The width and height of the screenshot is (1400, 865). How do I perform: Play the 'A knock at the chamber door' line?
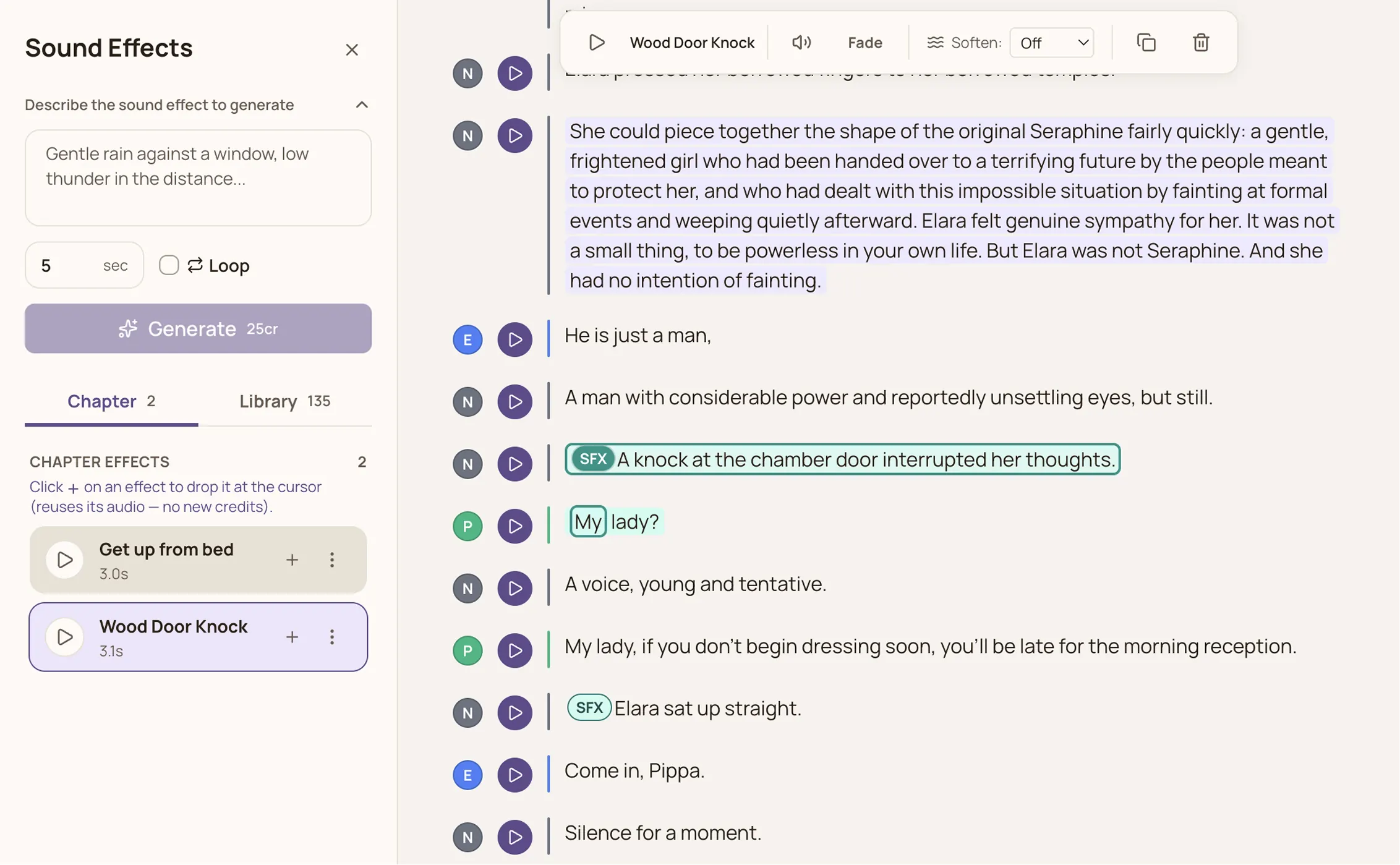514,464
